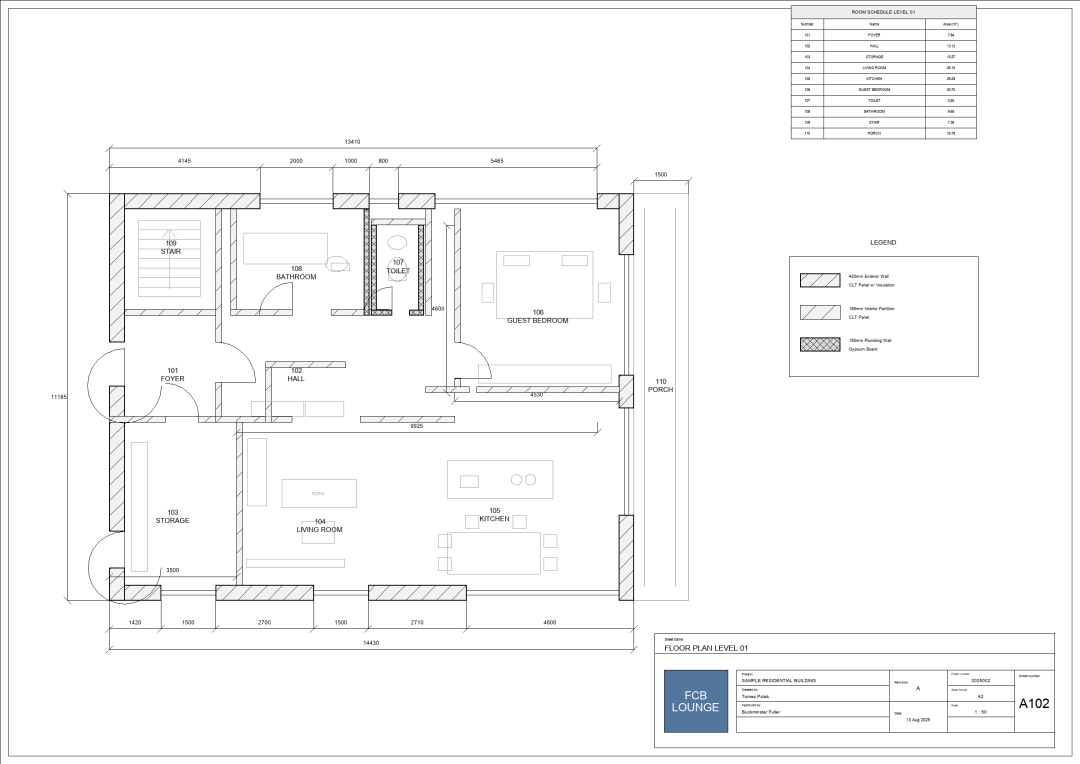
Task: Select the 105 KITCHEN room label
Action: tap(495, 515)
